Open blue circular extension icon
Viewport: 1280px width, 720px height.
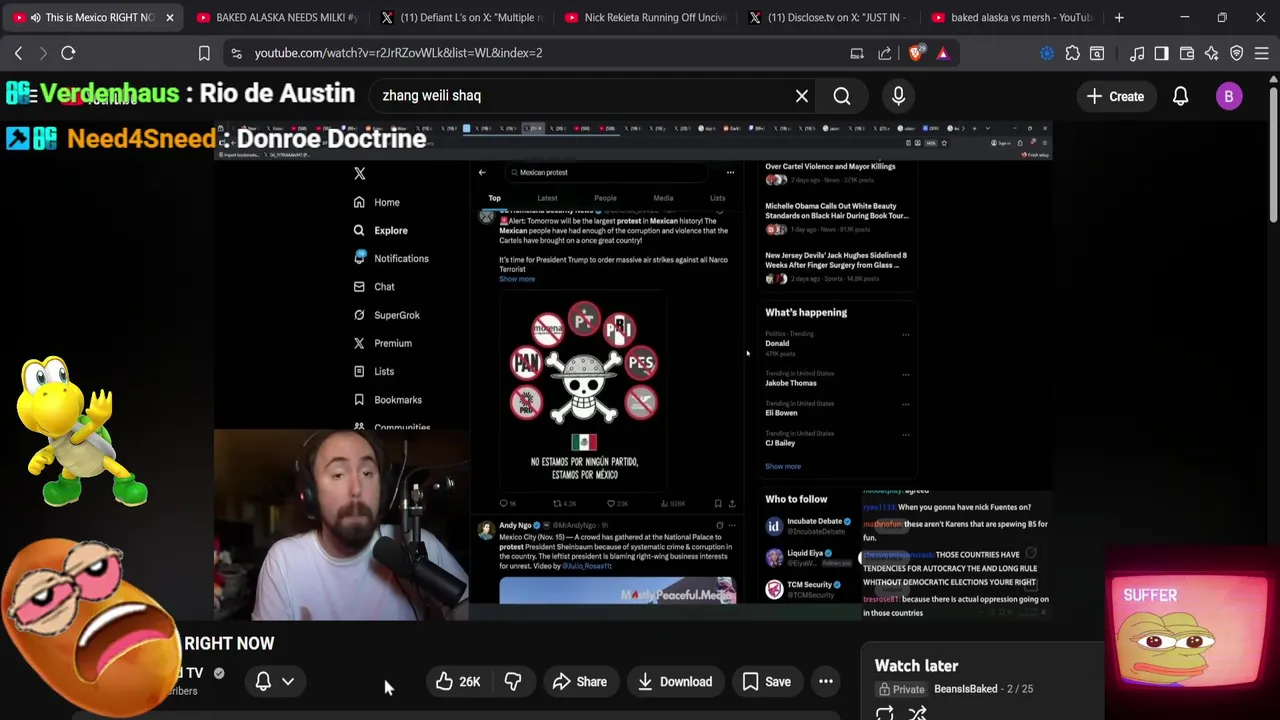tap(1047, 53)
